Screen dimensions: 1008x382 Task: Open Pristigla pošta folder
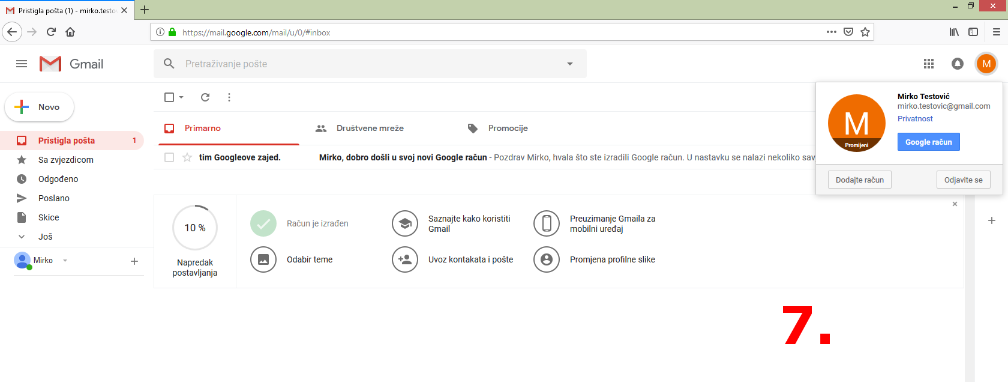pos(72,140)
